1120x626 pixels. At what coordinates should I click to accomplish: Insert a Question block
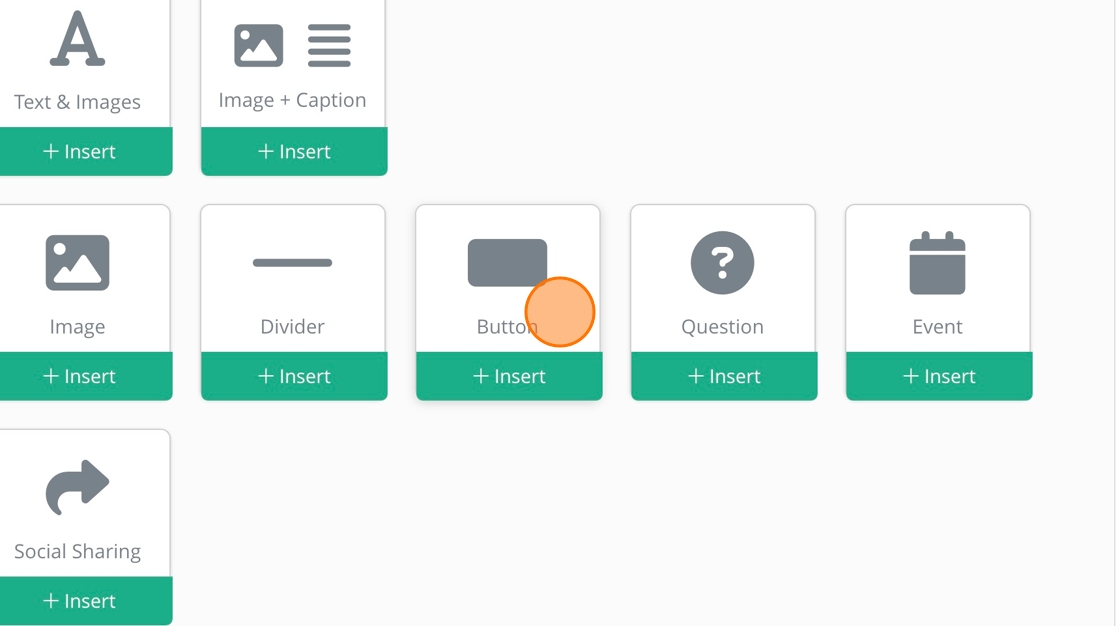point(724,377)
